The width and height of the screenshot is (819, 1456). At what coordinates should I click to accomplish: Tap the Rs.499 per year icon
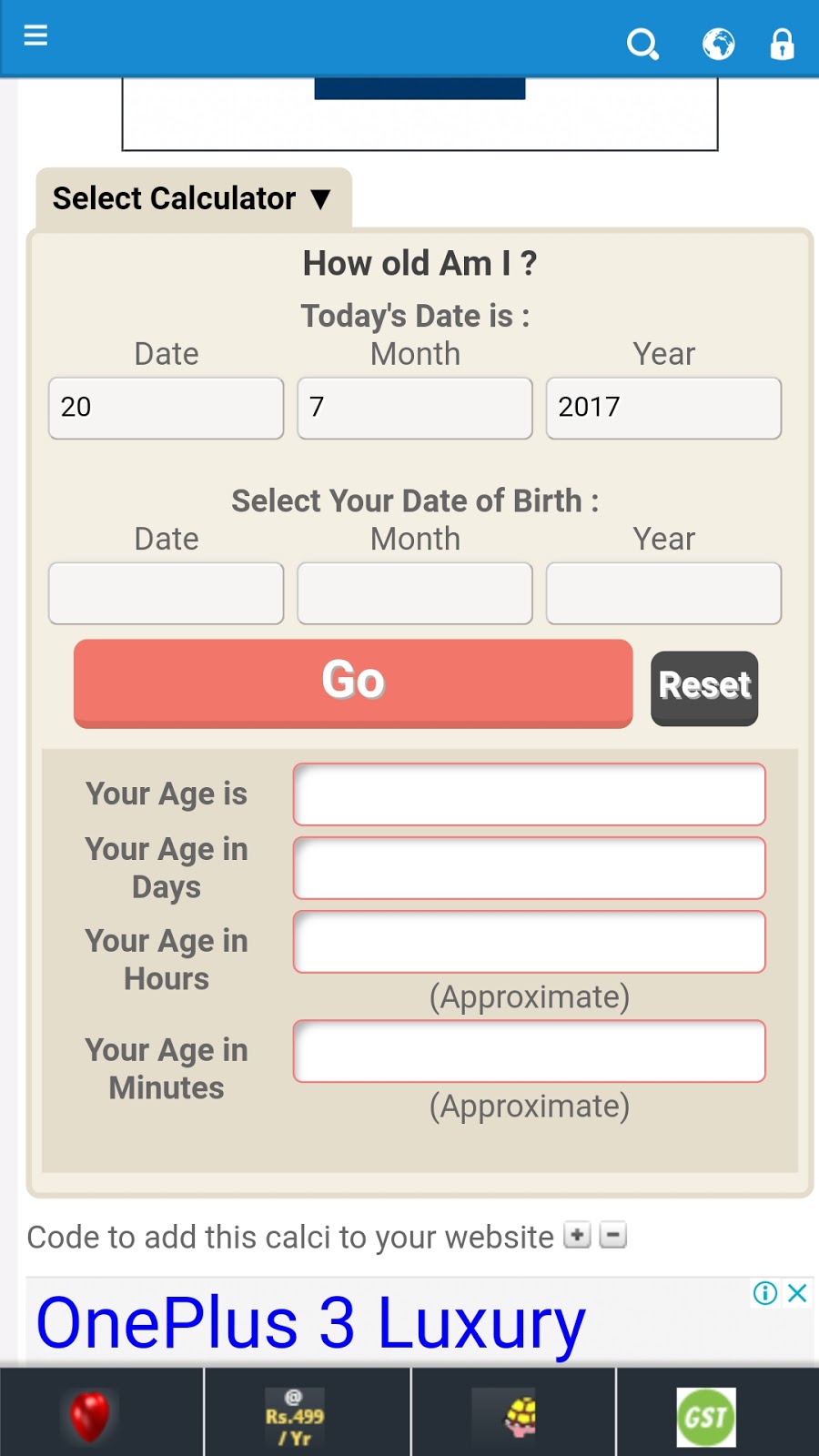[x=295, y=1417]
